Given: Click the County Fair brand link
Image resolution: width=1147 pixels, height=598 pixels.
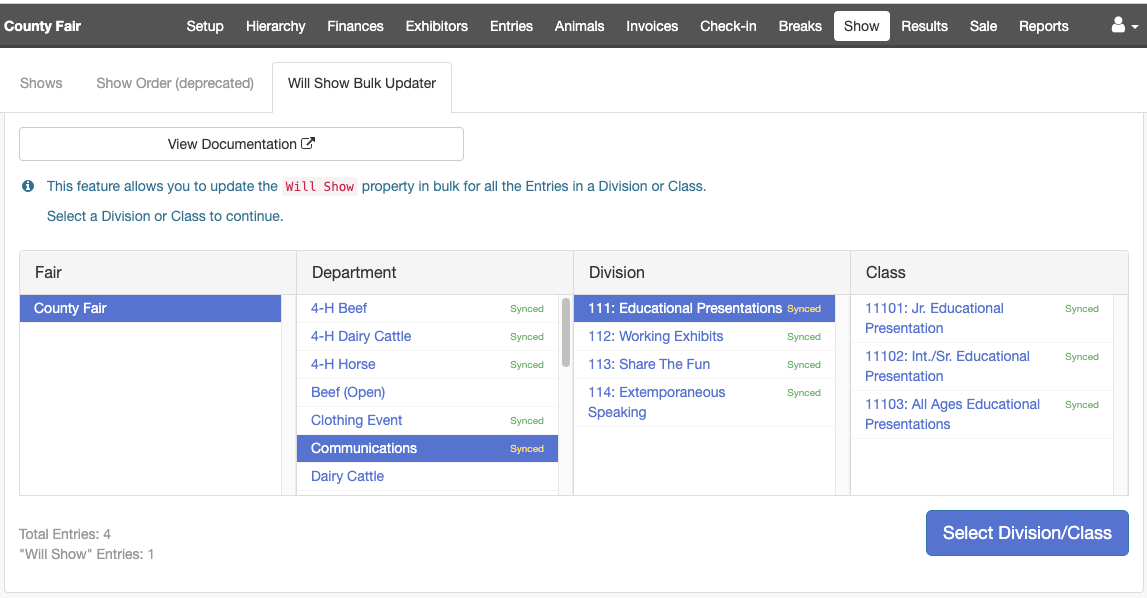Looking at the screenshot, I should pos(42,26).
